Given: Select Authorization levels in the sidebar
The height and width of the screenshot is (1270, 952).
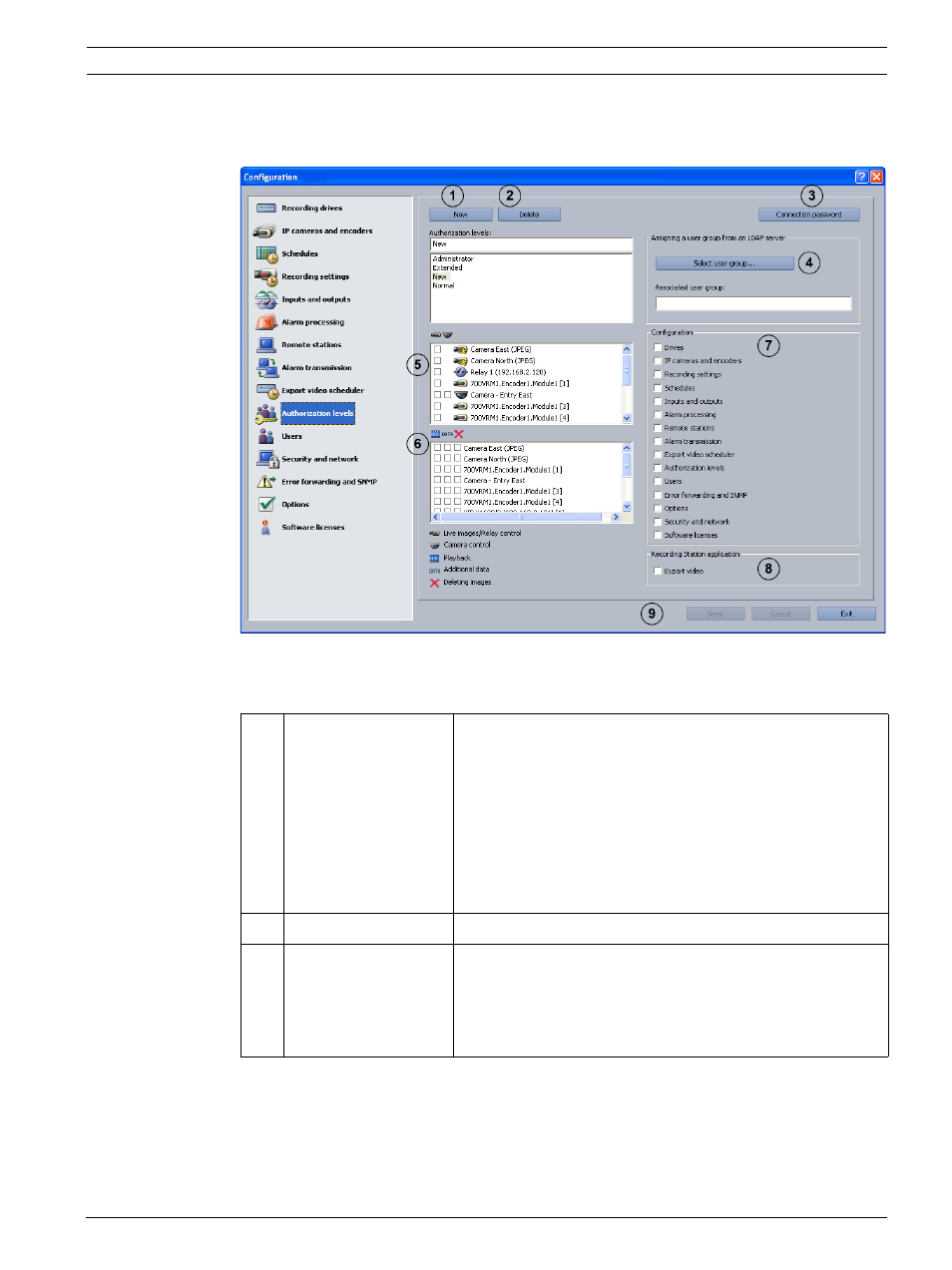Looking at the screenshot, I should click(317, 414).
